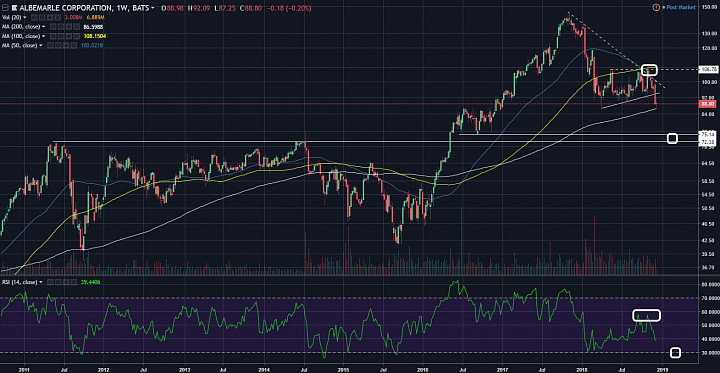Image resolution: width=720 pixels, height=373 pixels.
Task: Remove the MA (50, close) indicator with X icon
Action: [73, 45]
